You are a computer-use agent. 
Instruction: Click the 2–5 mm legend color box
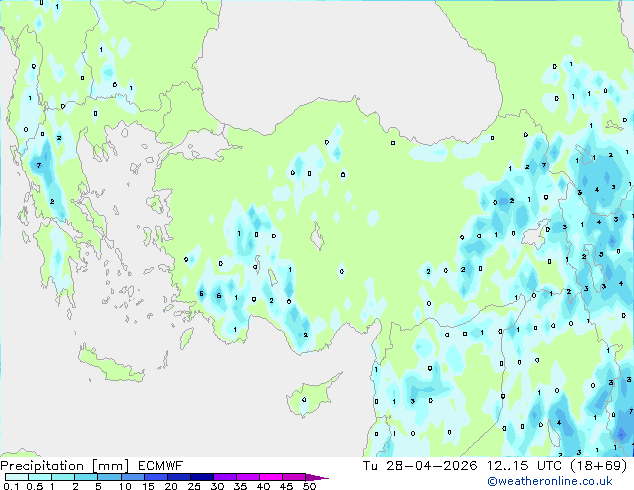pos(86,477)
